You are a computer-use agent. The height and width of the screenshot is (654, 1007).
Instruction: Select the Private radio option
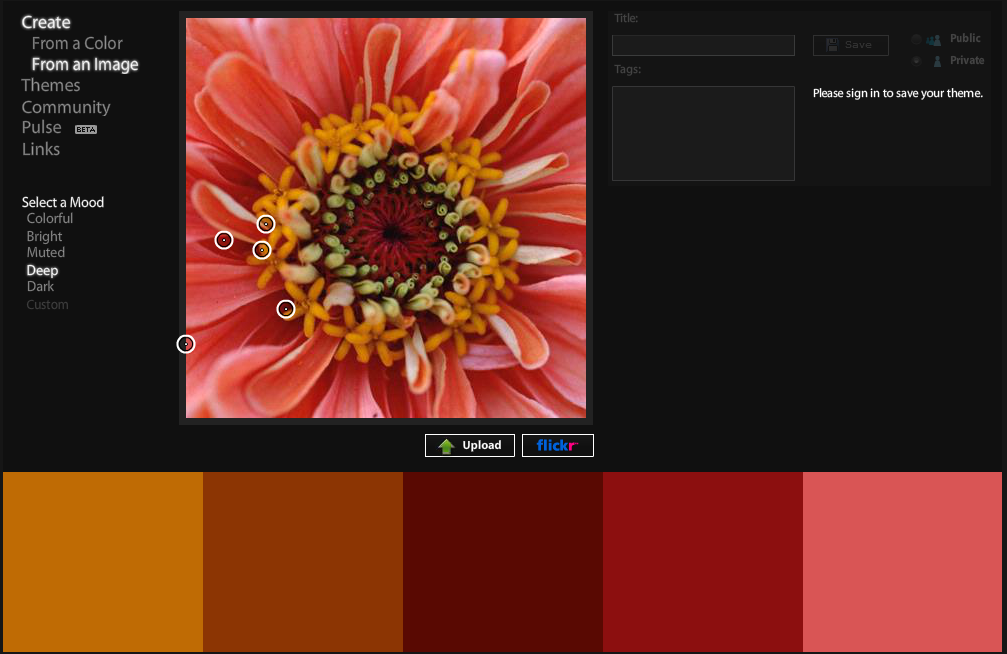pos(916,61)
